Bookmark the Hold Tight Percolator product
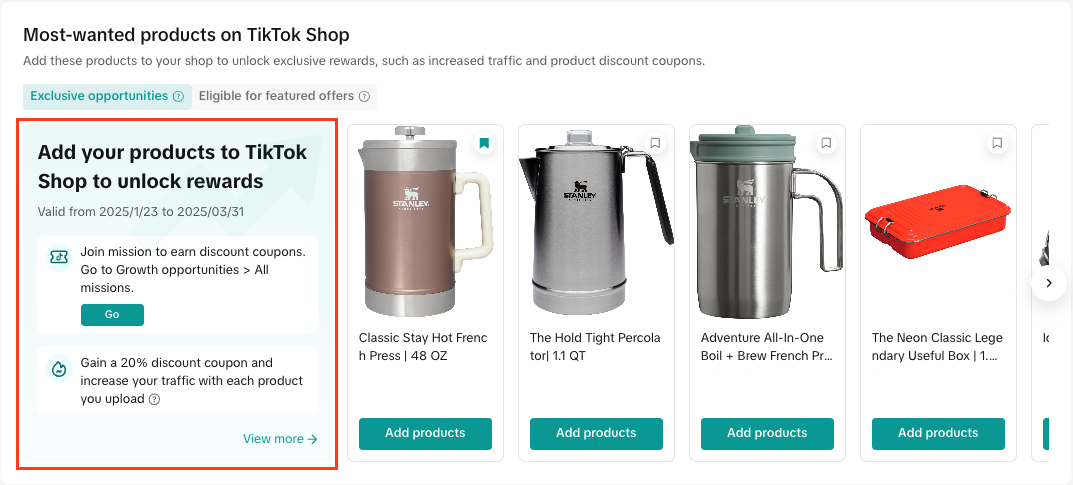The width and height of the screenshot is (1073, 485). click(x=655, y=143)
